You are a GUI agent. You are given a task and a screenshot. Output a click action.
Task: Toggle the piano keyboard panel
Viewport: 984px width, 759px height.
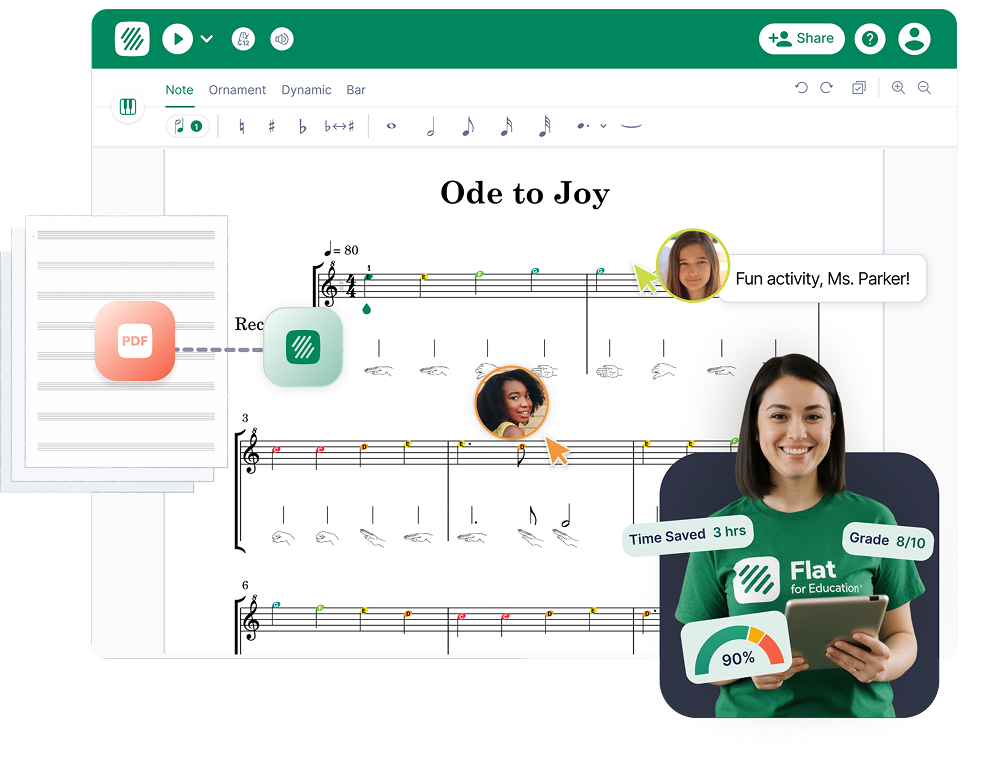128,107
